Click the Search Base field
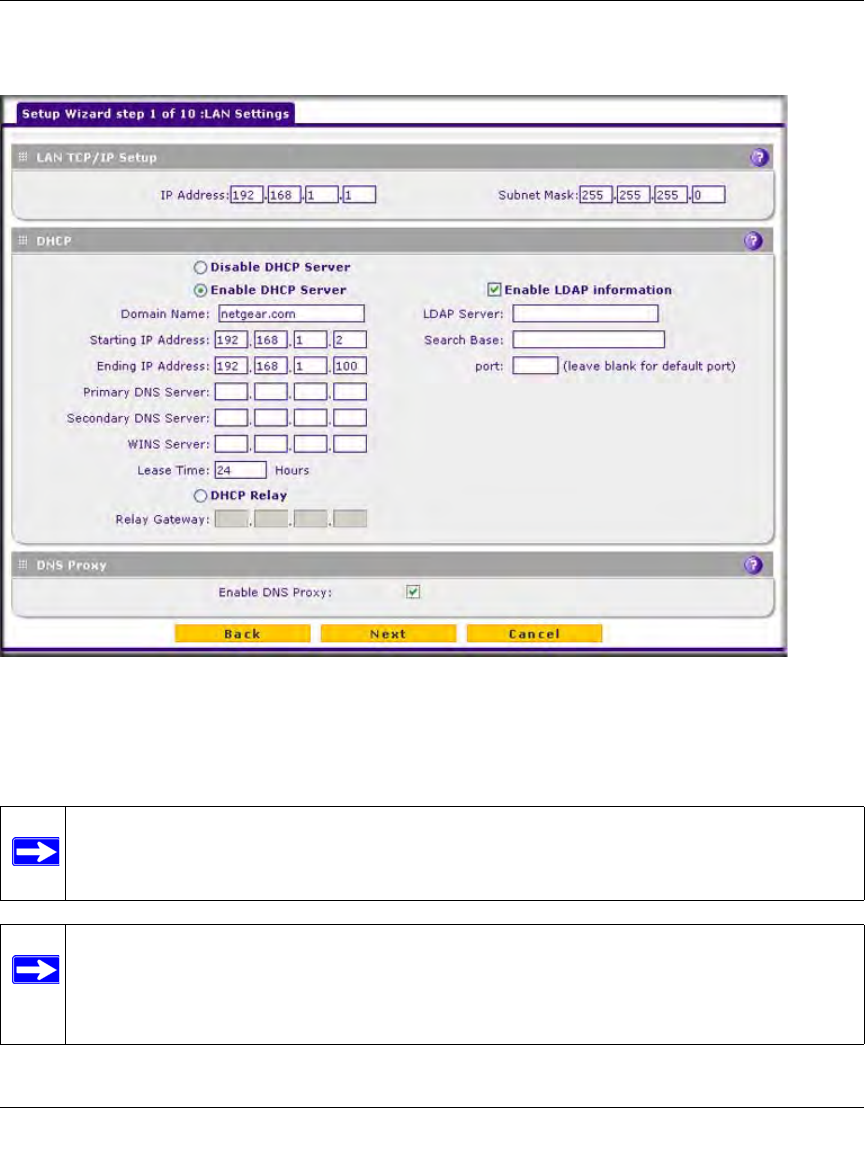Image resolution: width=865 pixels, height=1170 pixels. (588, 340)
